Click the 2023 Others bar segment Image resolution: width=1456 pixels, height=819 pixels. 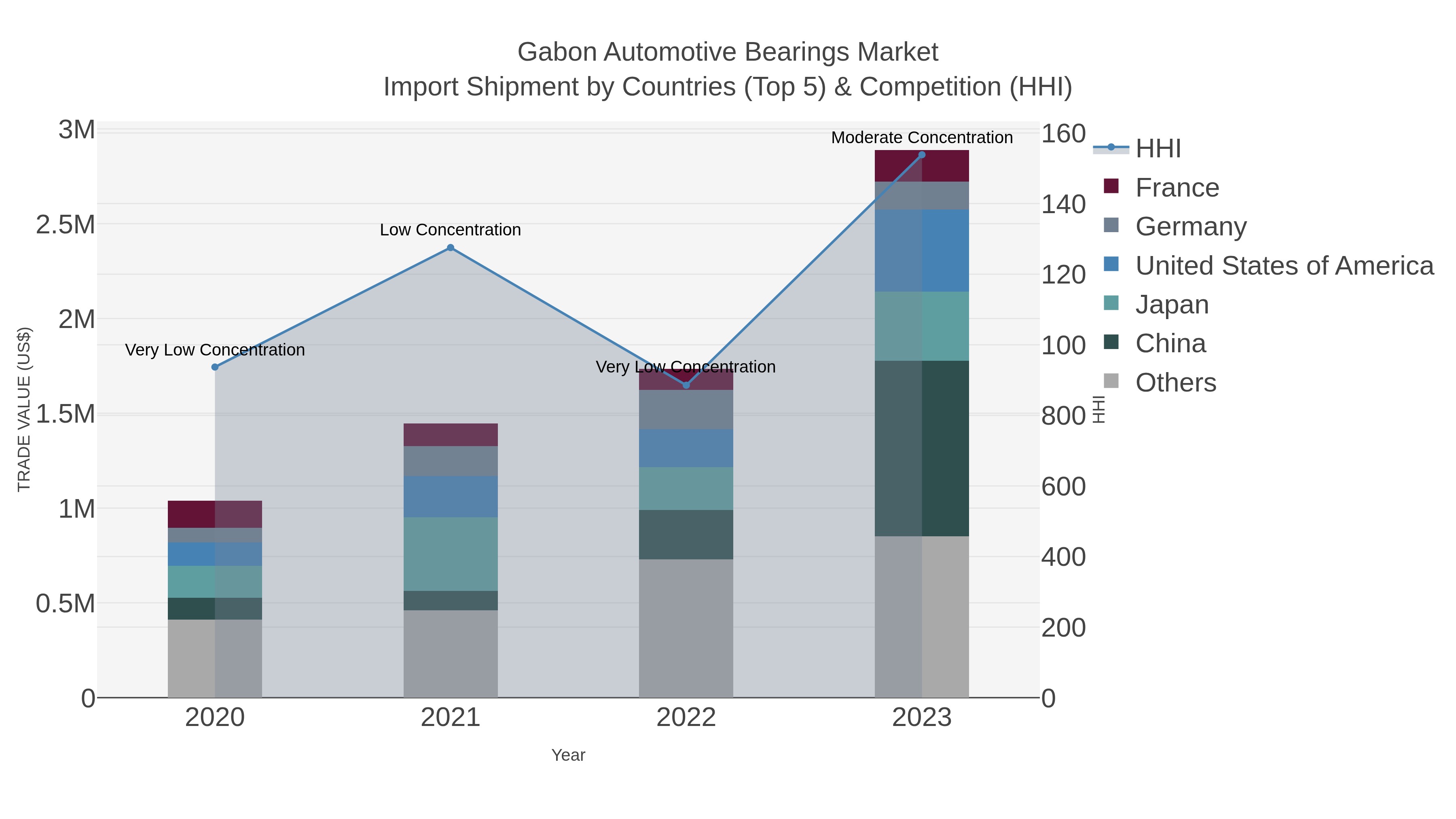pos(922,617)
